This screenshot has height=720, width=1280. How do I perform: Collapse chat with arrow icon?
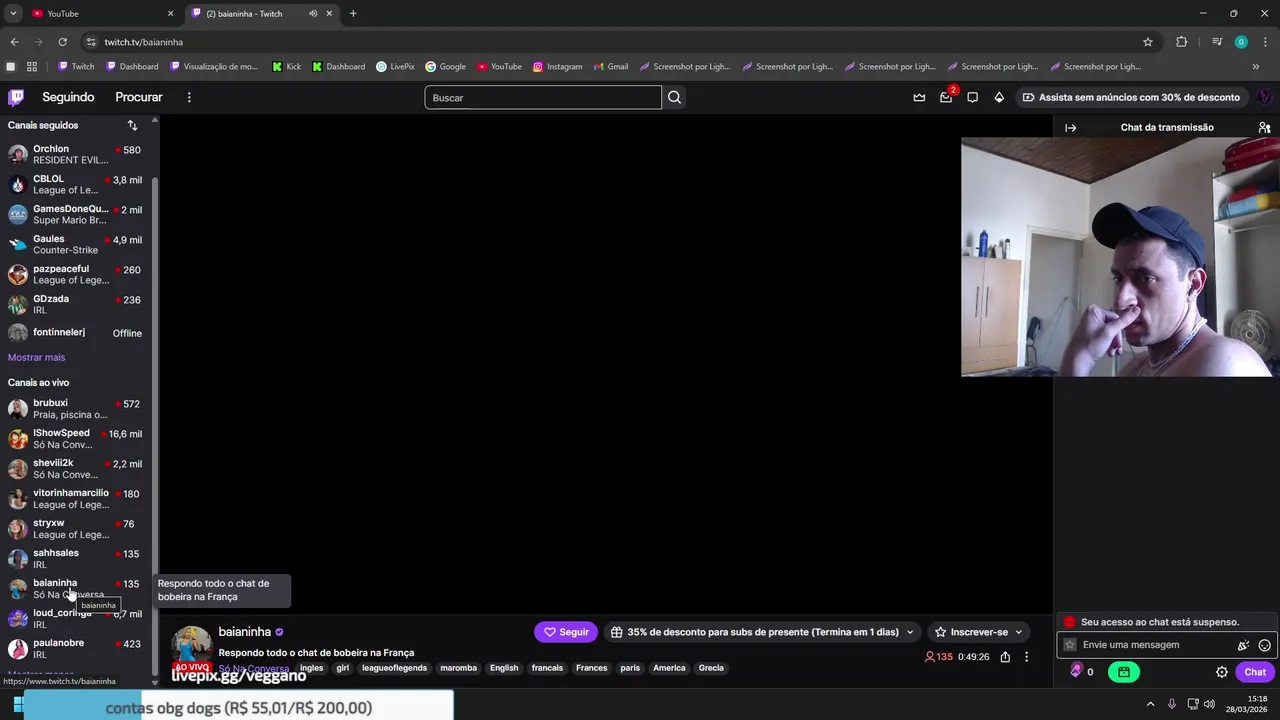point(1070,128)
